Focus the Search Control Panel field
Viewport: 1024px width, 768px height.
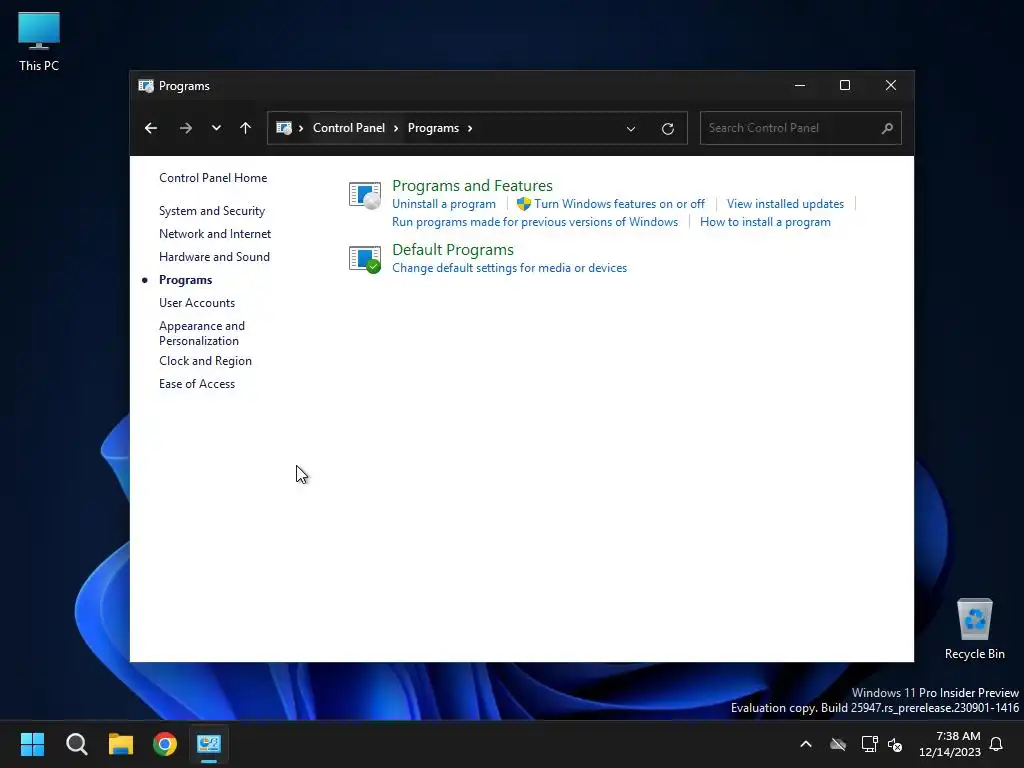pyautogui.click(x=800, y=128)
